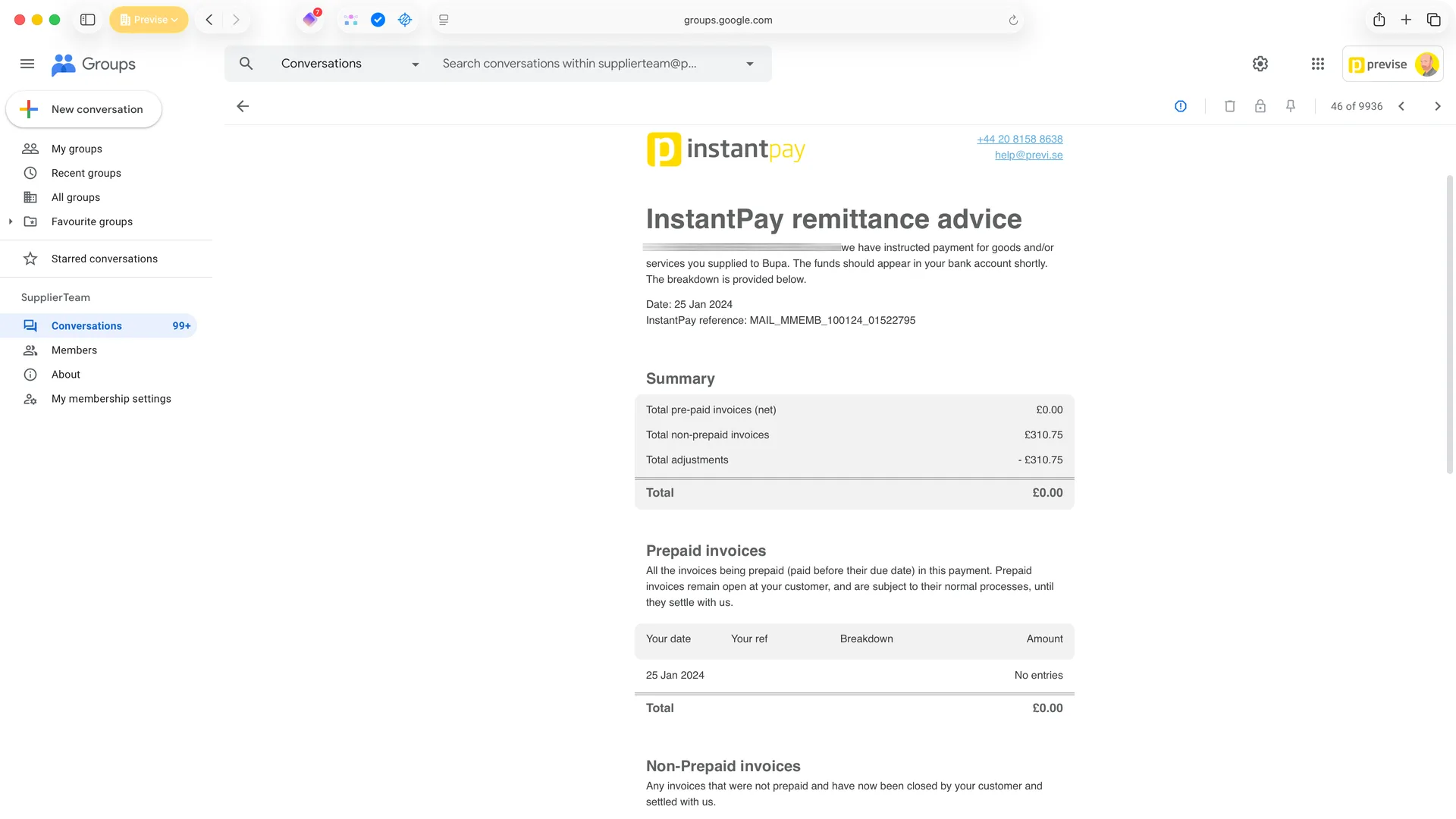Expand the Favourite groups tree item
Screen dimensions: 1456x819
click(x=11, y=221)
